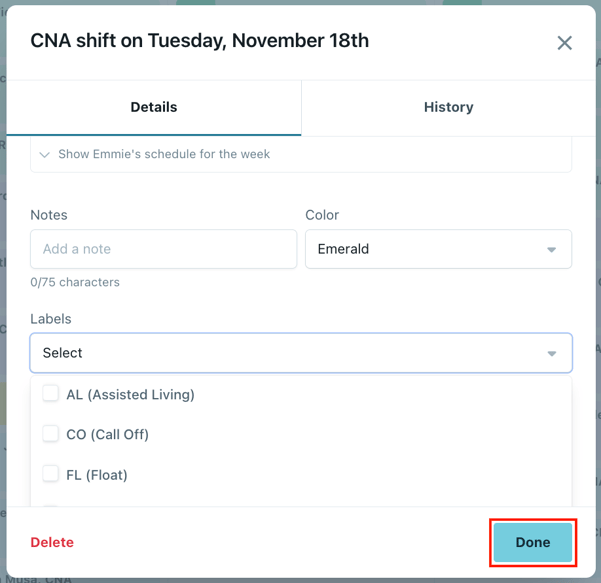
Task: Delete this shift
Action: click(52, 542)
